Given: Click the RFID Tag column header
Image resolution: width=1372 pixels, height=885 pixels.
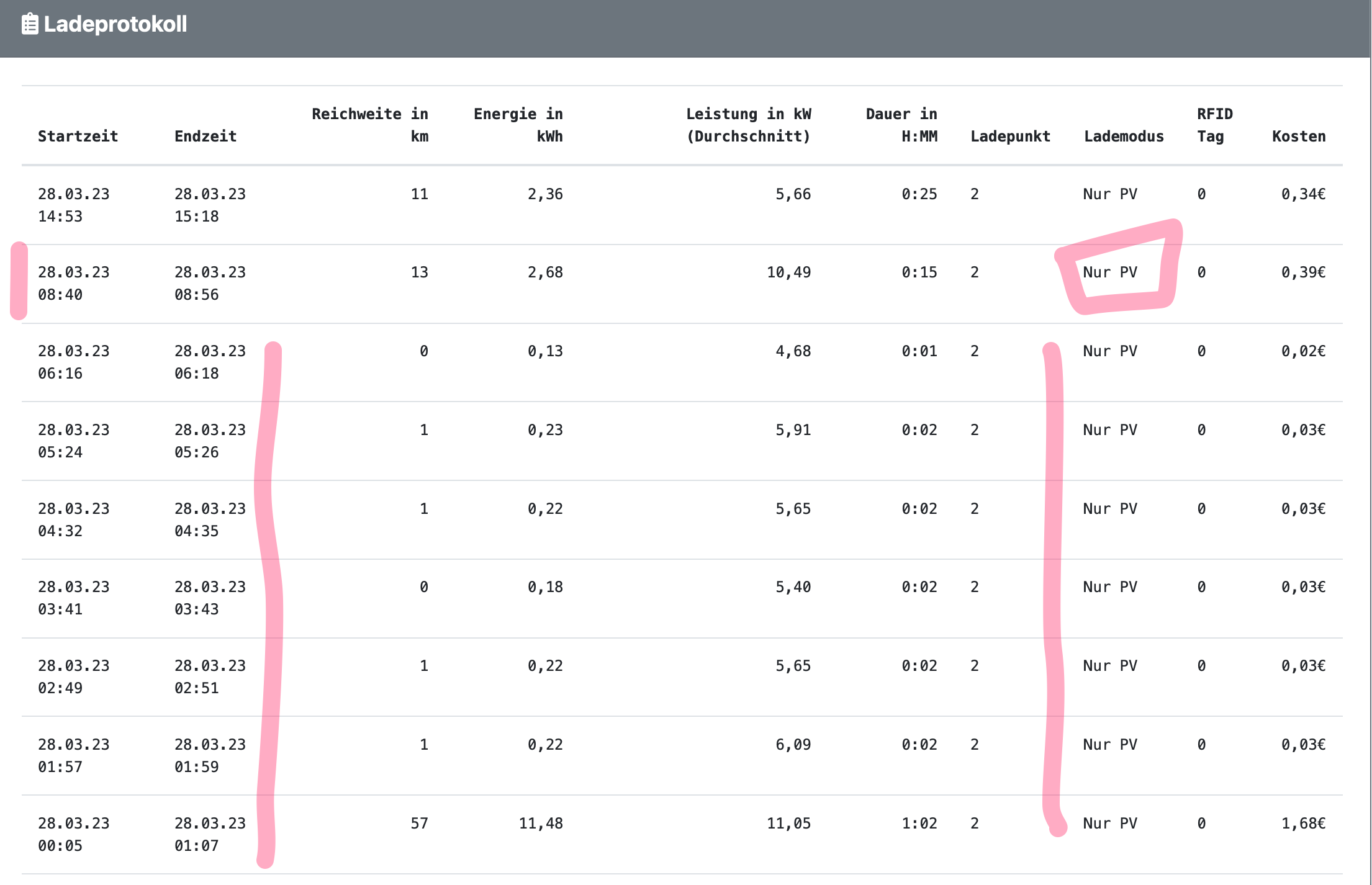Looking at the screenshot, I should [x=1214, y=125].
